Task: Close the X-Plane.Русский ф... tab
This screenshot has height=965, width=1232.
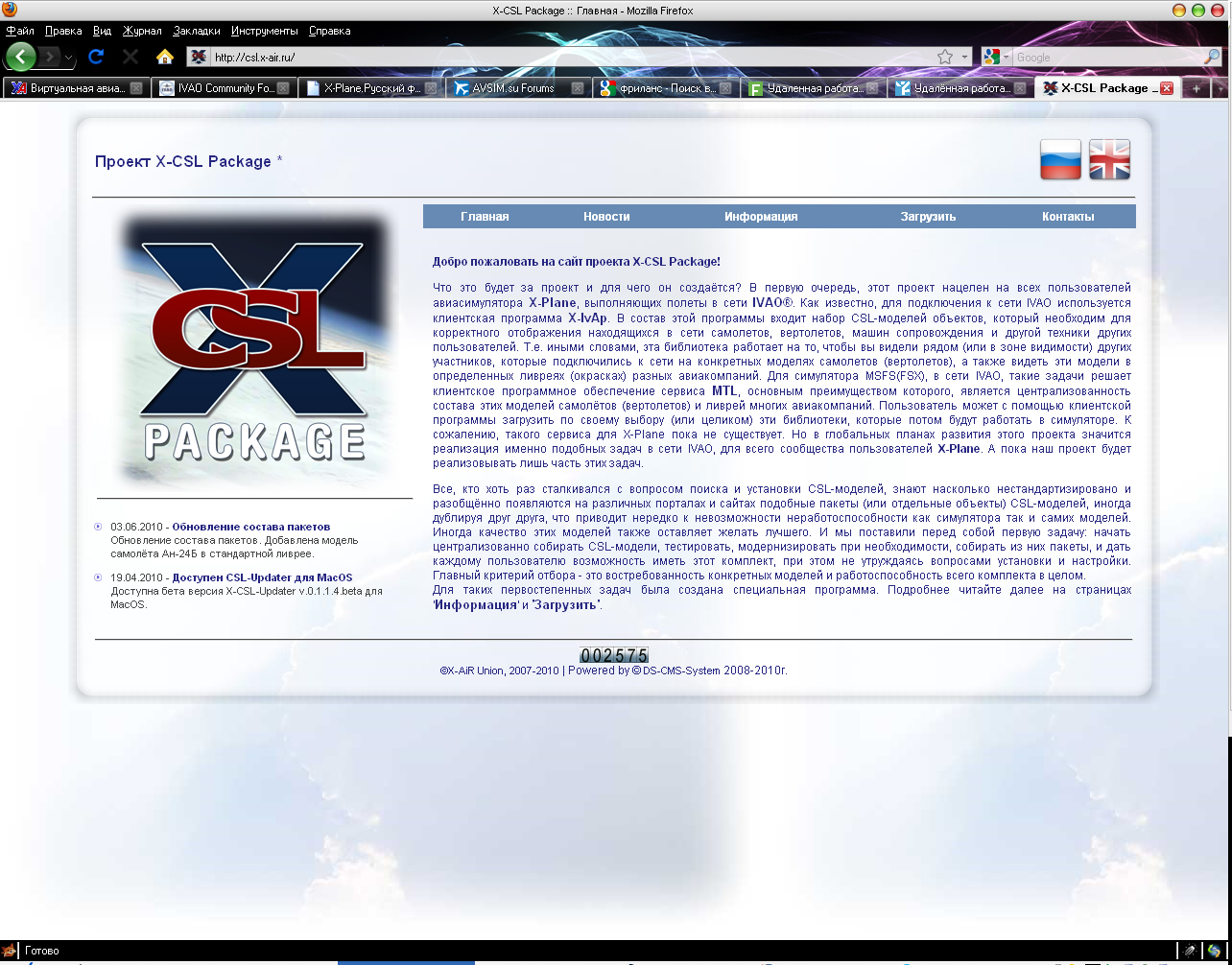Action: coord(431,88)
